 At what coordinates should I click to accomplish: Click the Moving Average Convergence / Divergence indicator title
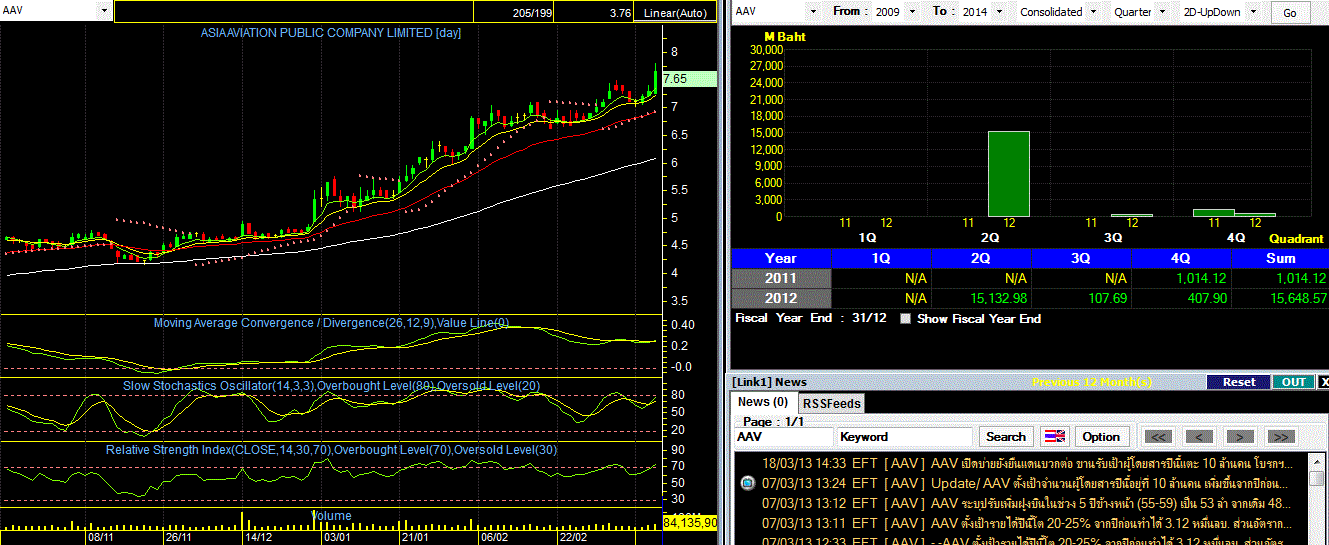[x=331, y=323]
